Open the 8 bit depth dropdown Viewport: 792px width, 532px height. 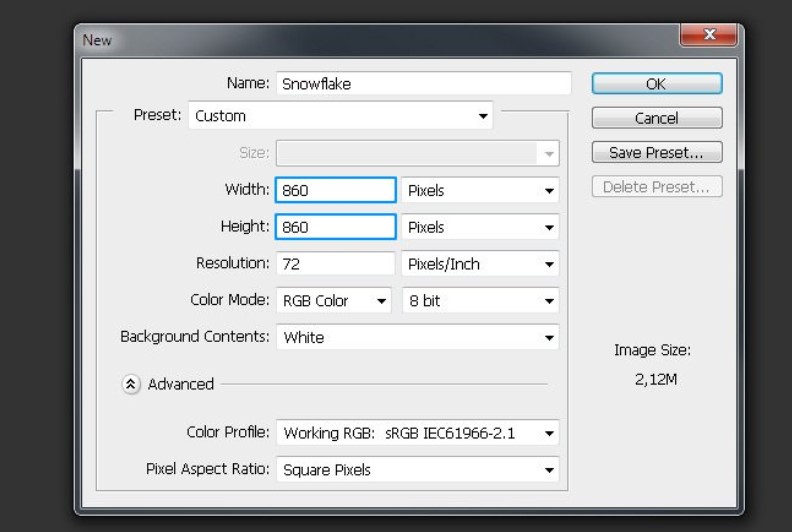[480, 301]
